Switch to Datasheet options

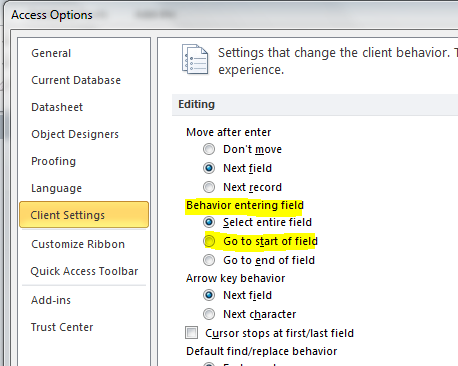point(57,107)
